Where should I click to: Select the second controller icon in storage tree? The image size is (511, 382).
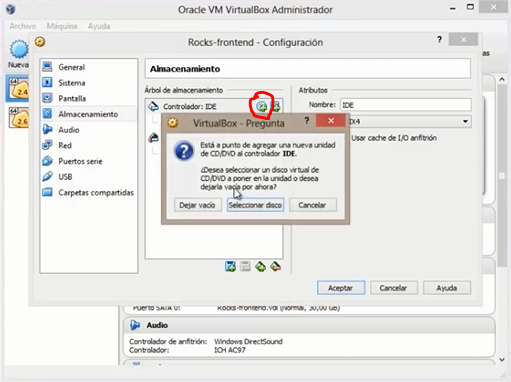(x=153, y=137)
